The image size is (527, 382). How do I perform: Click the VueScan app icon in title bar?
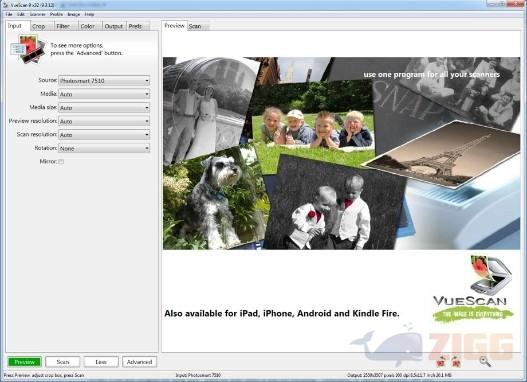pos(5,5)
